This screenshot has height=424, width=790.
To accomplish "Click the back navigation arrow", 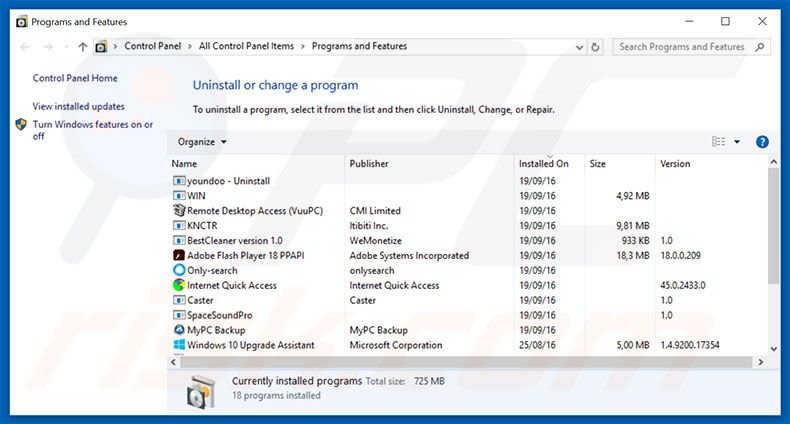I will (25, 47).
